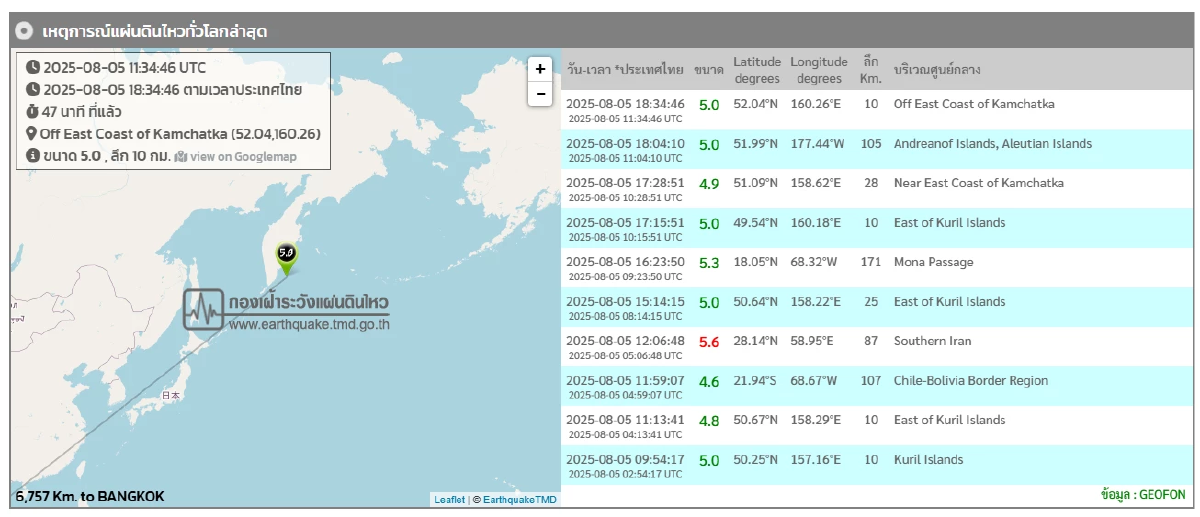This screenshot has height=517, width=1200.
Task: Select the Kuril Islands 09:54:17 row
Action: 878,465
